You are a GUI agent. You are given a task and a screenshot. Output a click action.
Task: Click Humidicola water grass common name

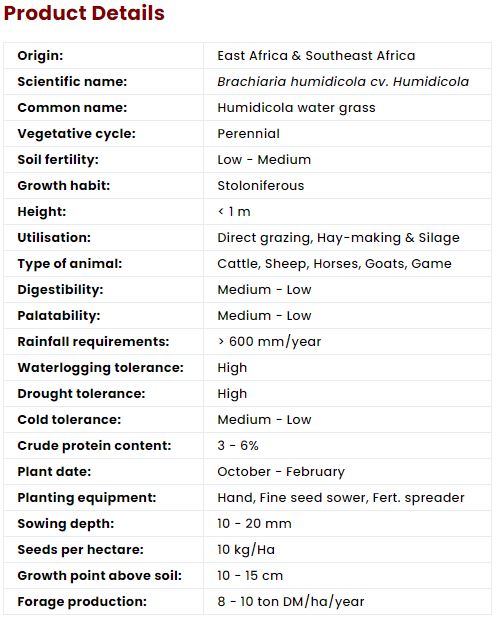tap(296, 108)
